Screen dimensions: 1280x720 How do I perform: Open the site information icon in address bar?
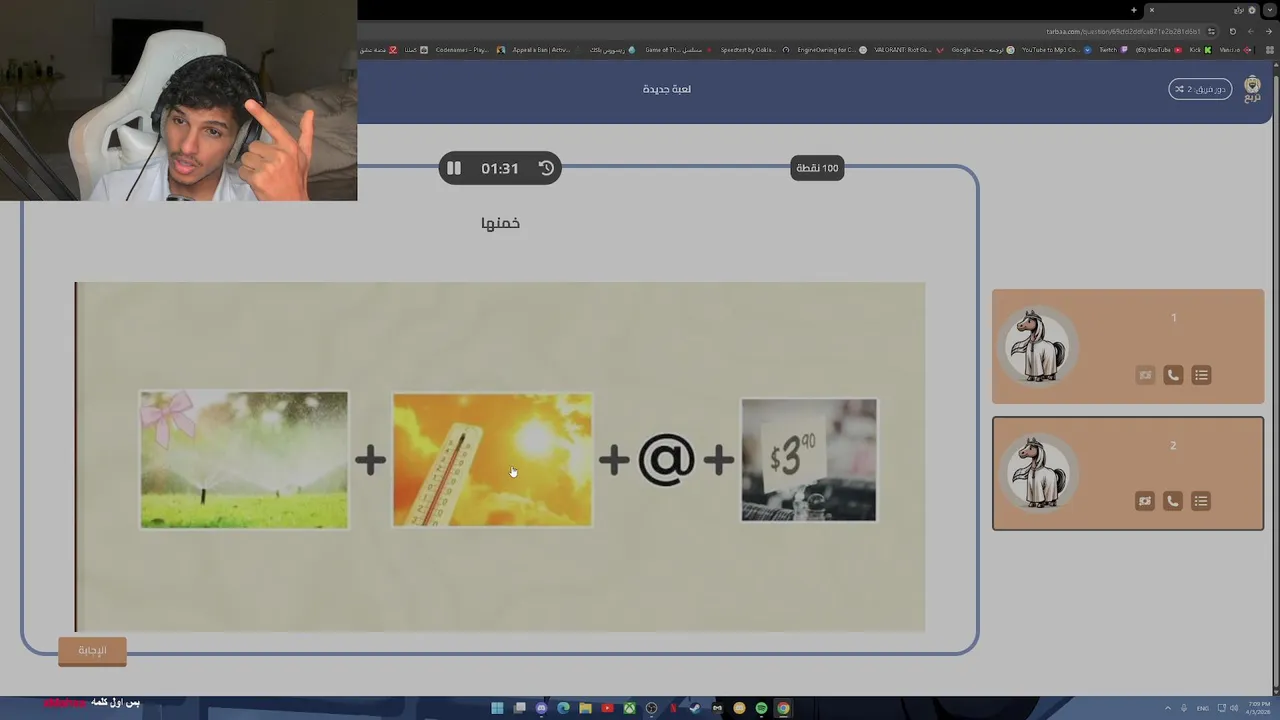1211,31
